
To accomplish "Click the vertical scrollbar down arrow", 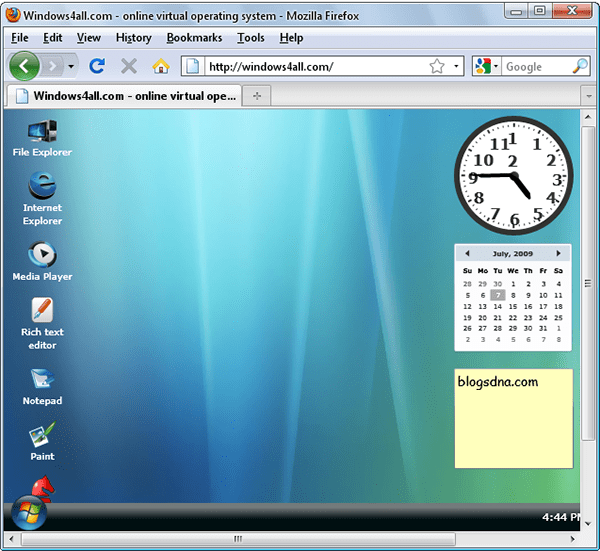I will pyautogui.click(x=588, y=524).
